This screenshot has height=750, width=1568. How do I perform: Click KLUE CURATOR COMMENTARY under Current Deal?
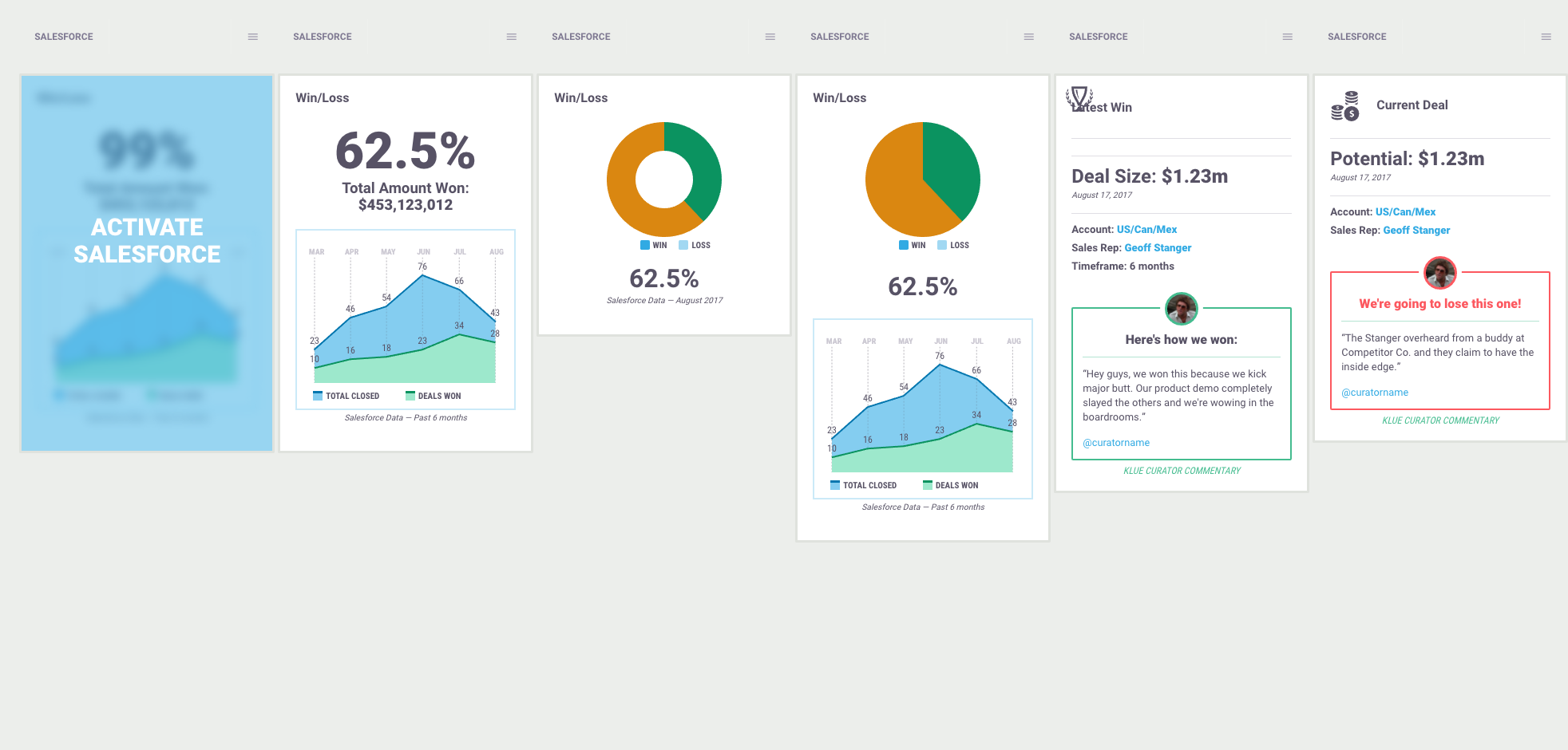tap(1440, 420)
